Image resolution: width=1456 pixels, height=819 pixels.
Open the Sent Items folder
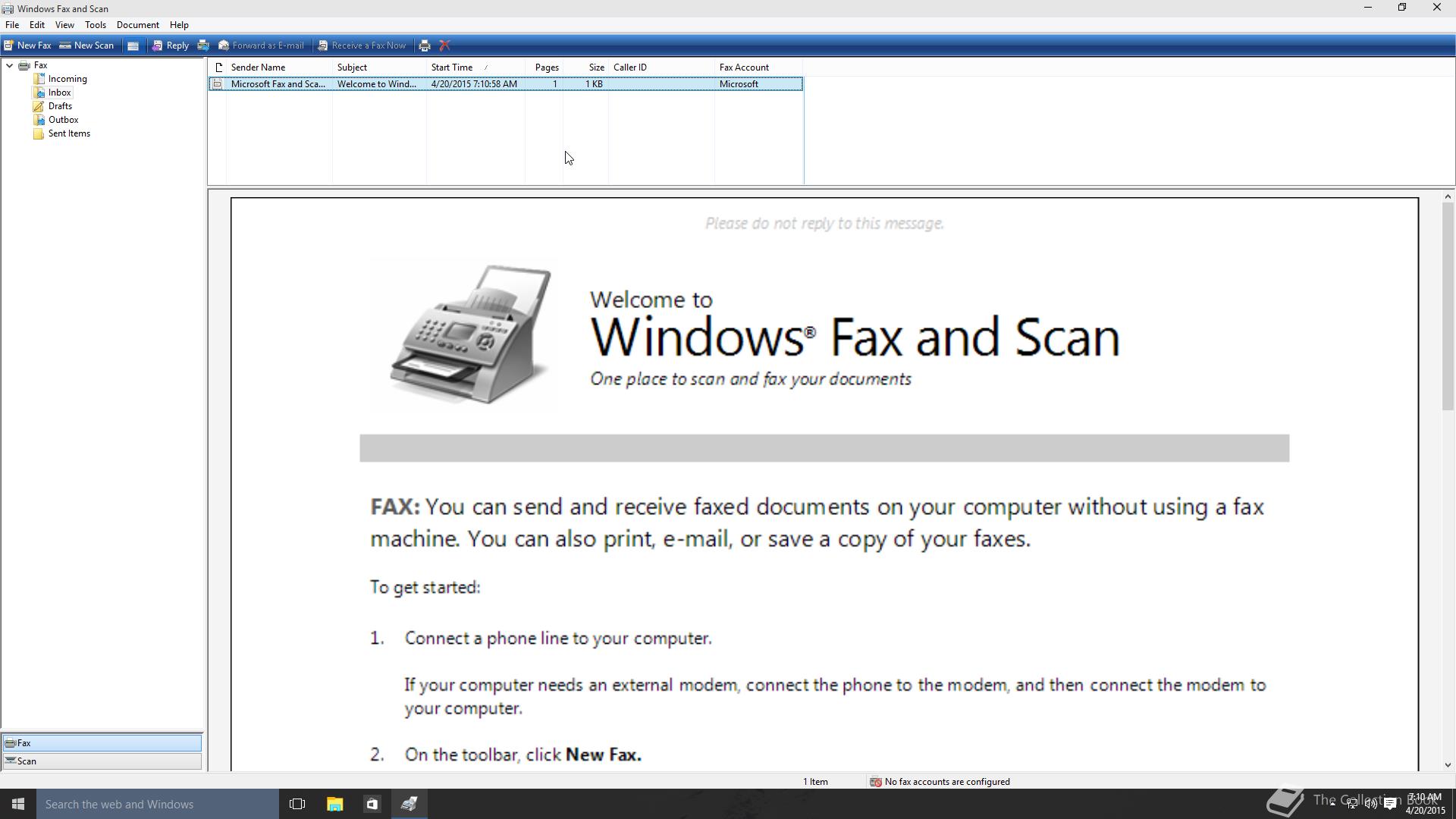(69, 133)
